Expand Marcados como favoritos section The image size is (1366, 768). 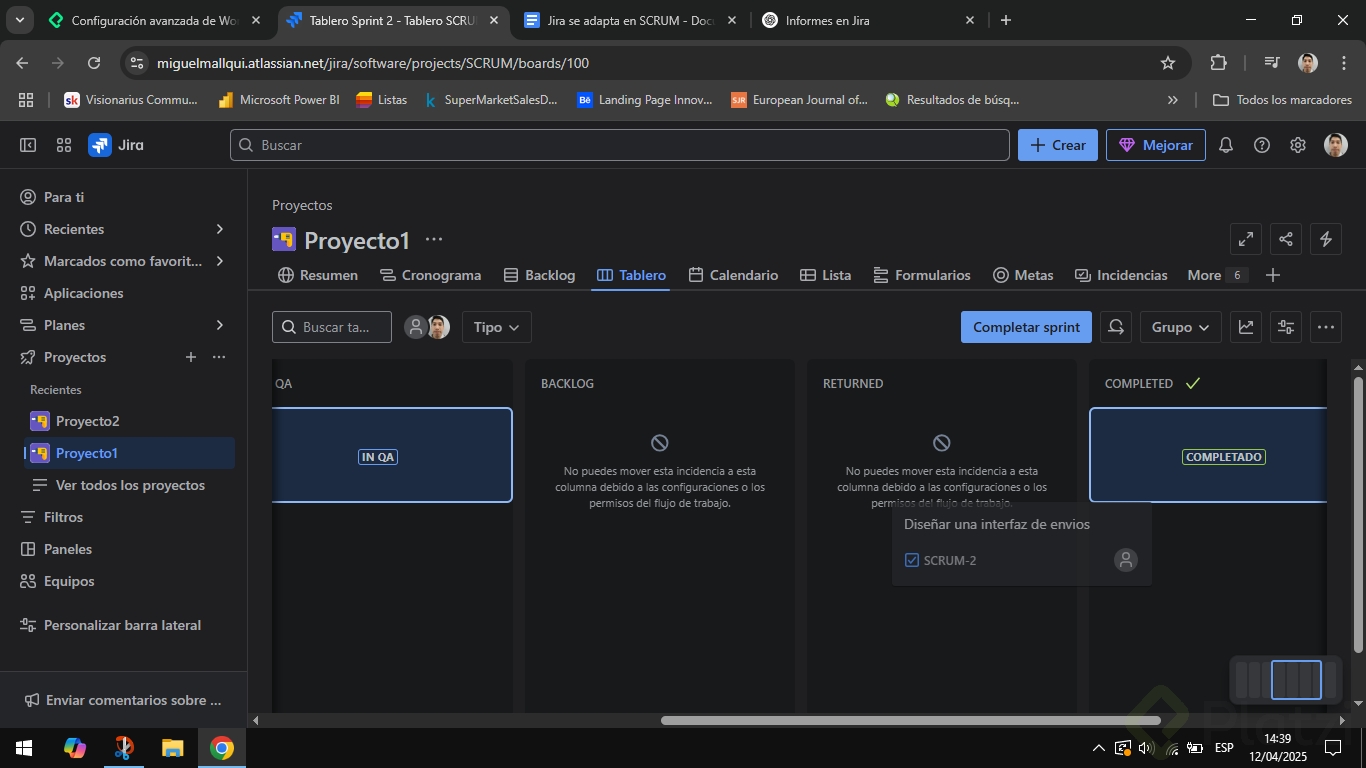pos(220,261)
